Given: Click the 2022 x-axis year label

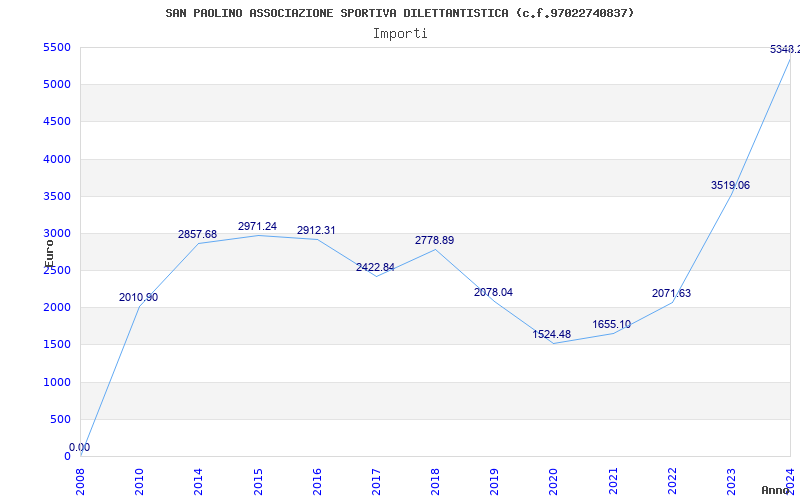Looking at the screenshot, I should point(672,479).
